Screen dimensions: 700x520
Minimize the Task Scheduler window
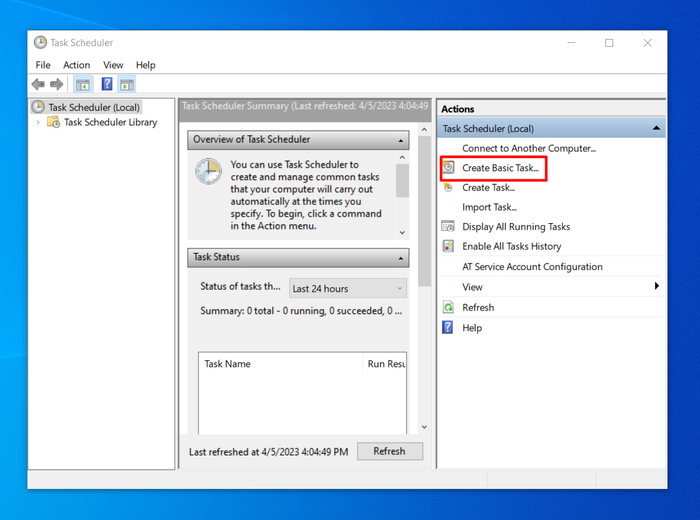click(571, 43)
